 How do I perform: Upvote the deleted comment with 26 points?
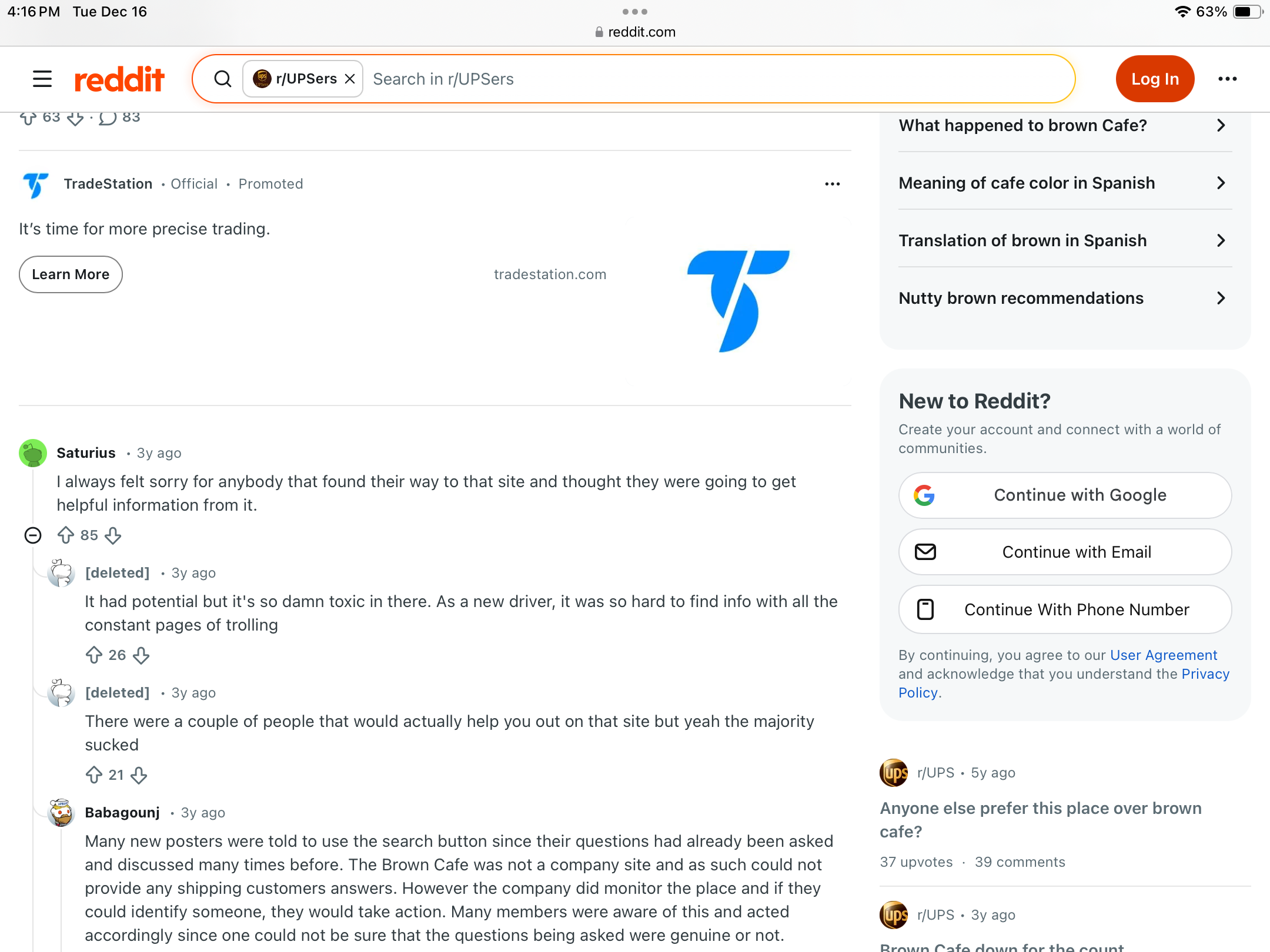tap(94, 655)
